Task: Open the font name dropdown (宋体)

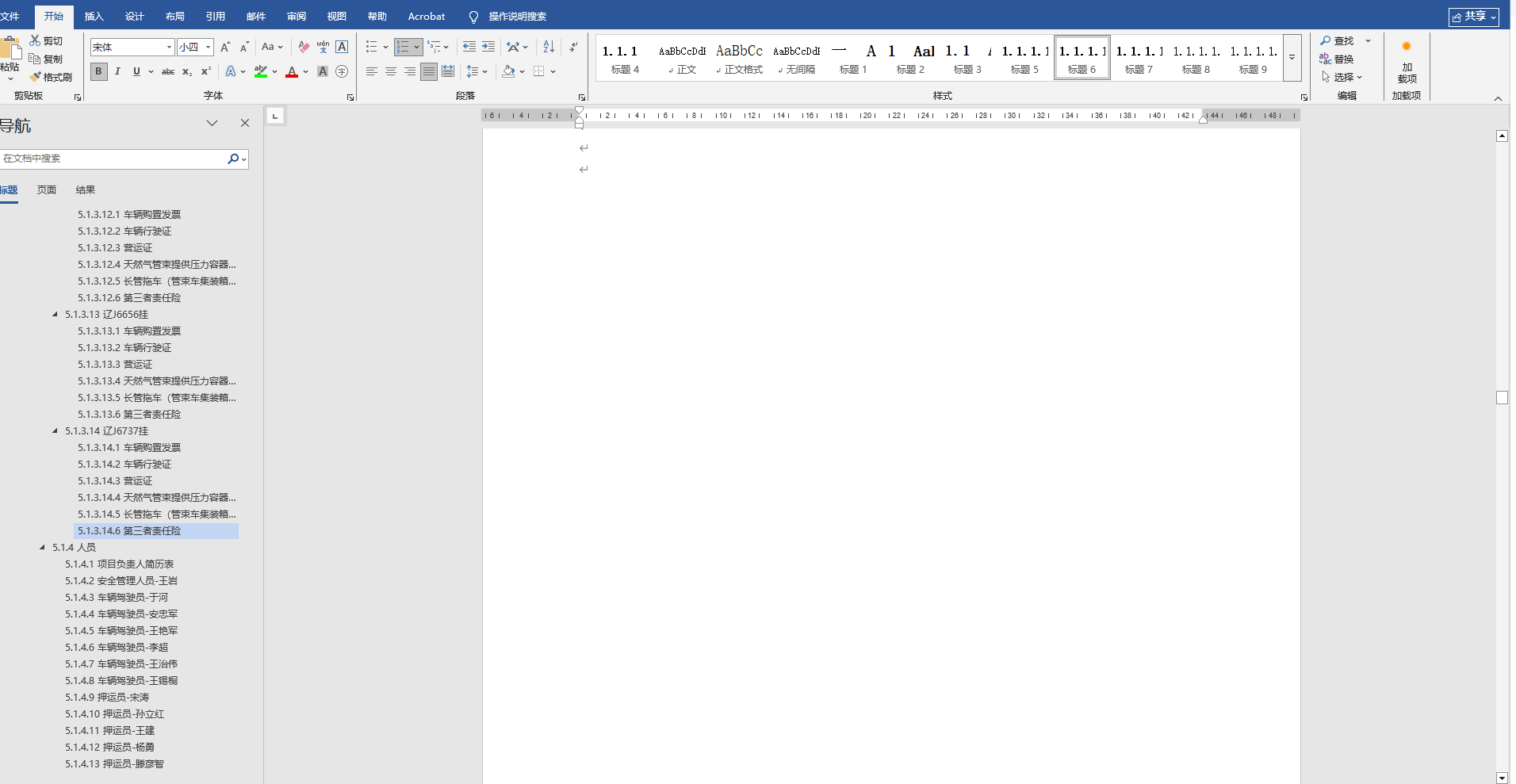Action: pos(169,48)
